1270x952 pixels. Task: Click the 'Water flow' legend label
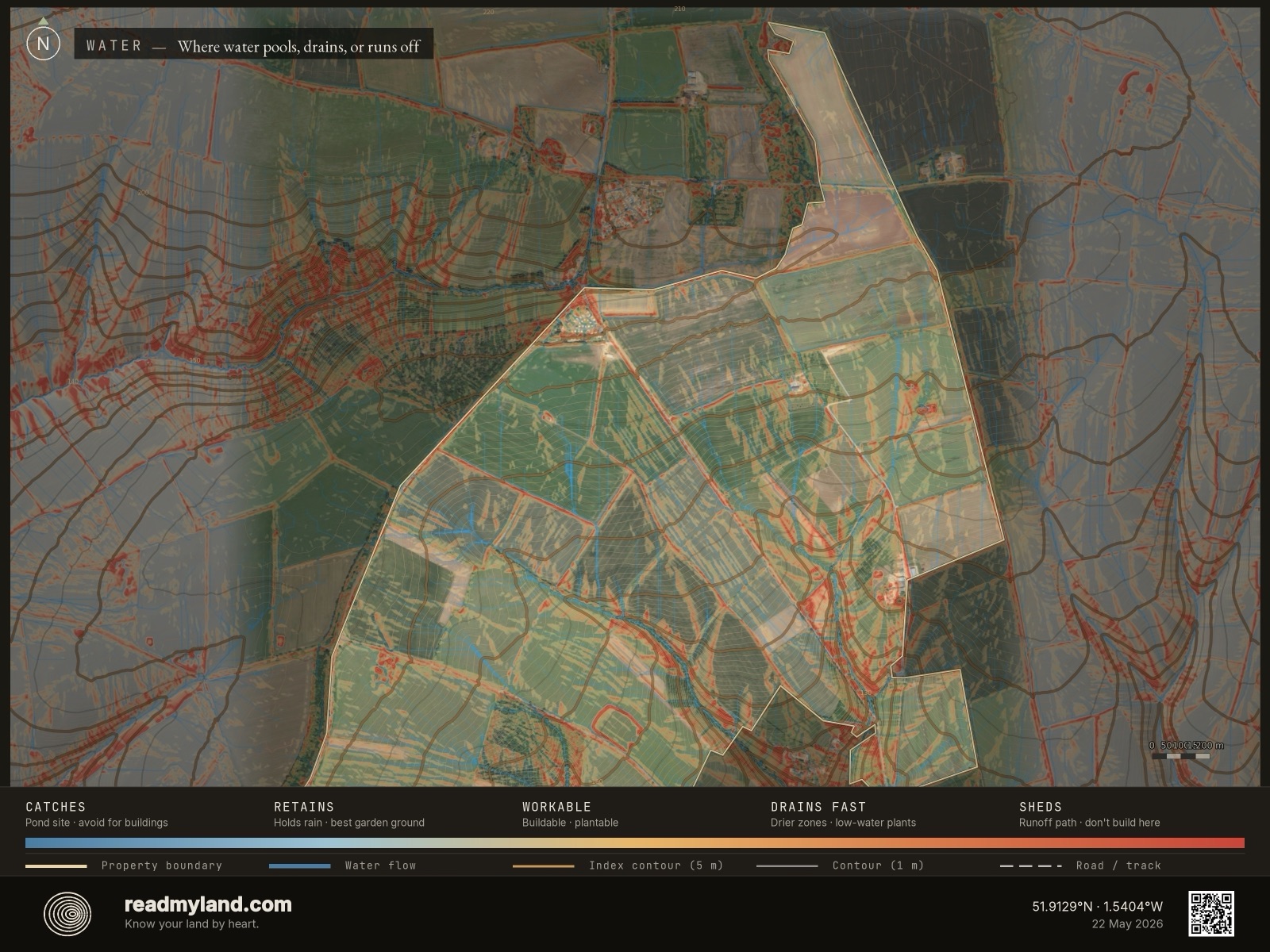pyautogui.click(x=381, y=866)
